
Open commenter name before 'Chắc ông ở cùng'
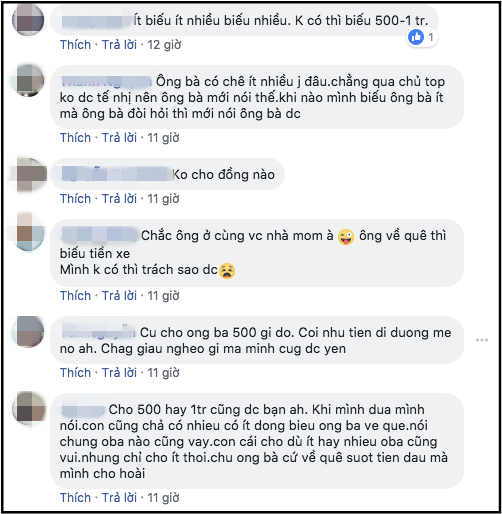pos(99,235)
